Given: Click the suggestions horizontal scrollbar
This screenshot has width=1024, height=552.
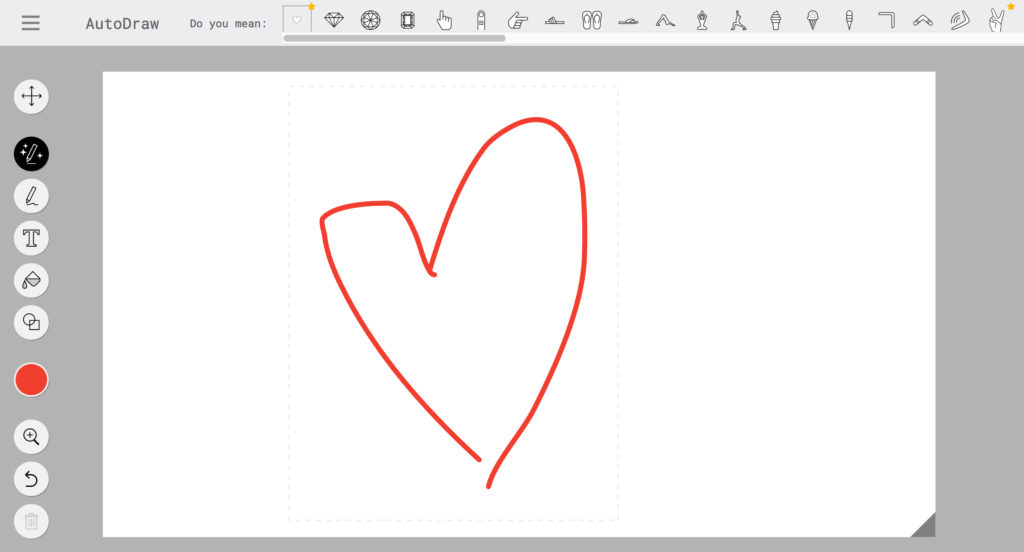Looking at the screenshot, I should 394,38.
